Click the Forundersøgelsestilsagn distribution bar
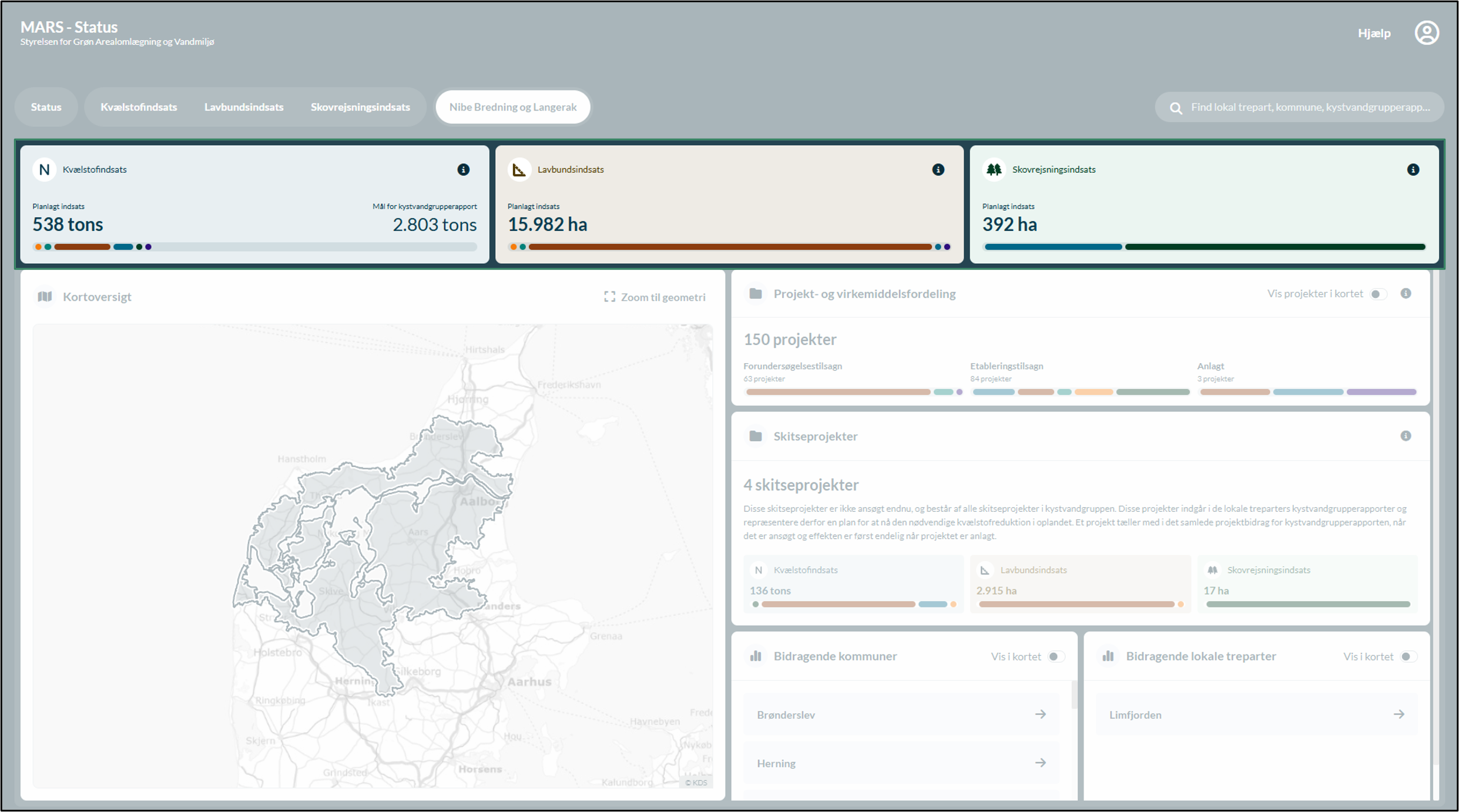This screenshot has height=812, width=1459. pyautogui.click(x=854, y=392)
